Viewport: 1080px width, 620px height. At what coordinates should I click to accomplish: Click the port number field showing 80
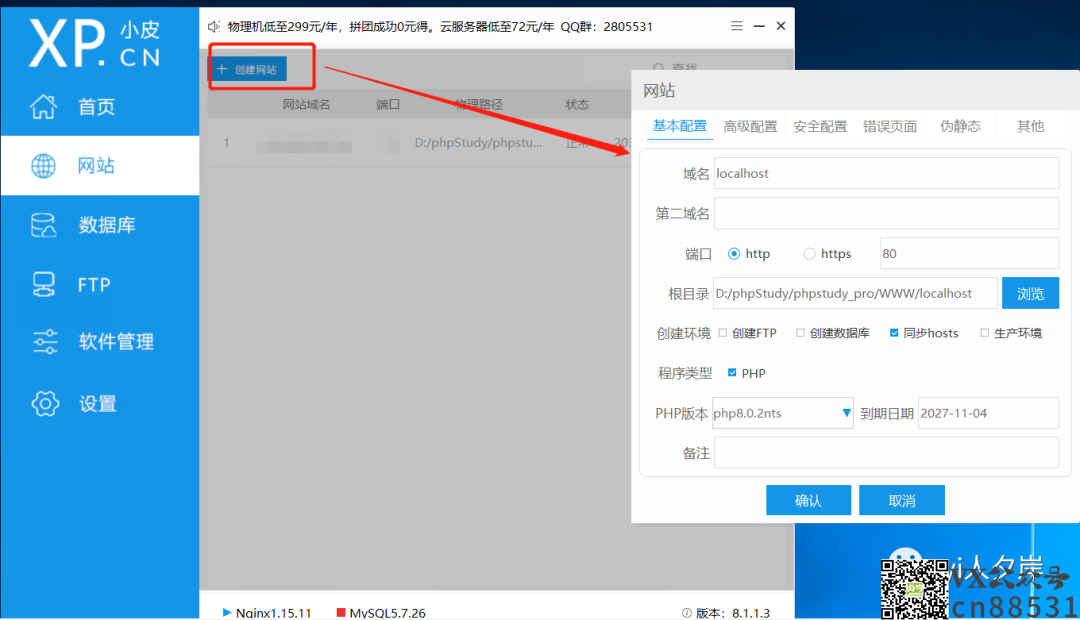[x=969, y=254]
